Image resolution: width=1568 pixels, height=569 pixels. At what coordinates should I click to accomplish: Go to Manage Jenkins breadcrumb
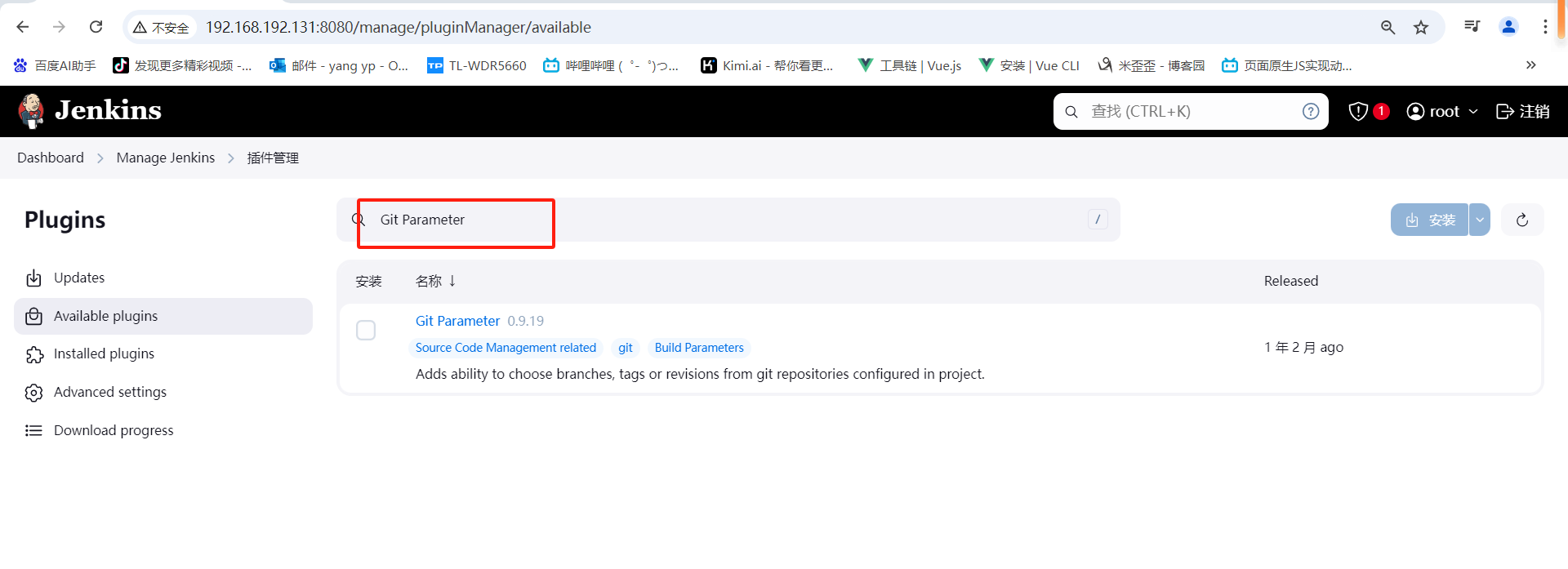tap(166, 158)
